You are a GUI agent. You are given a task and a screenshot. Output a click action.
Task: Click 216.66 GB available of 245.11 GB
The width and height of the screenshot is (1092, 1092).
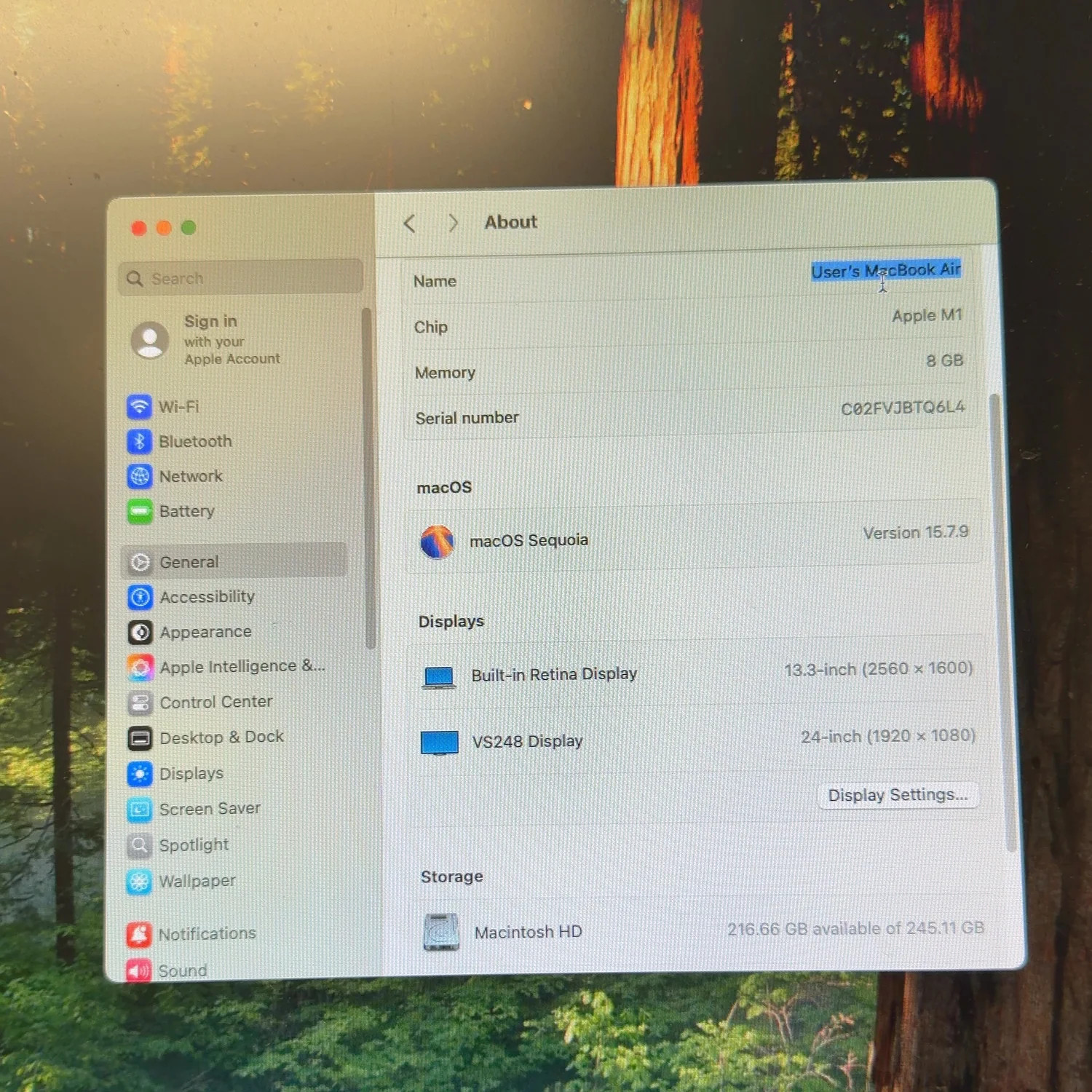tap(855, 928)
